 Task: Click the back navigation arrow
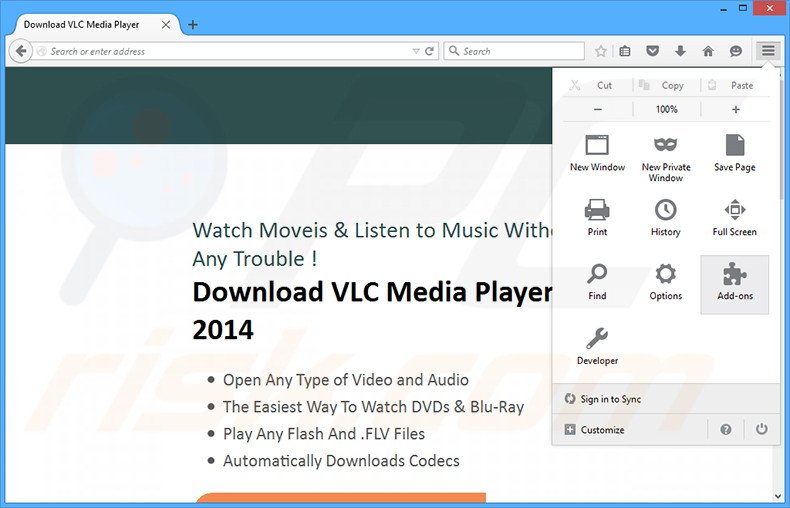pos(21,51)
